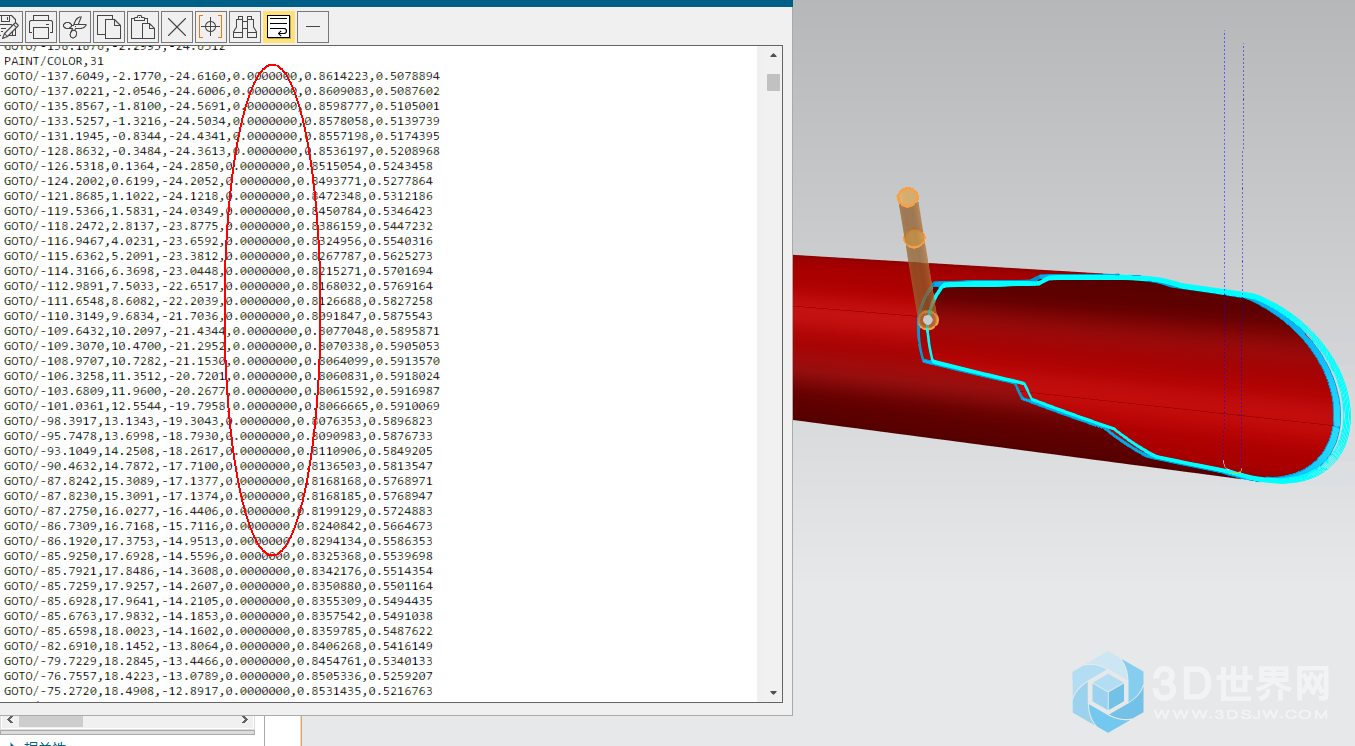Click the line starting GOTO/-106.3258
1355x746 pixels.
[x=222, y=376]
